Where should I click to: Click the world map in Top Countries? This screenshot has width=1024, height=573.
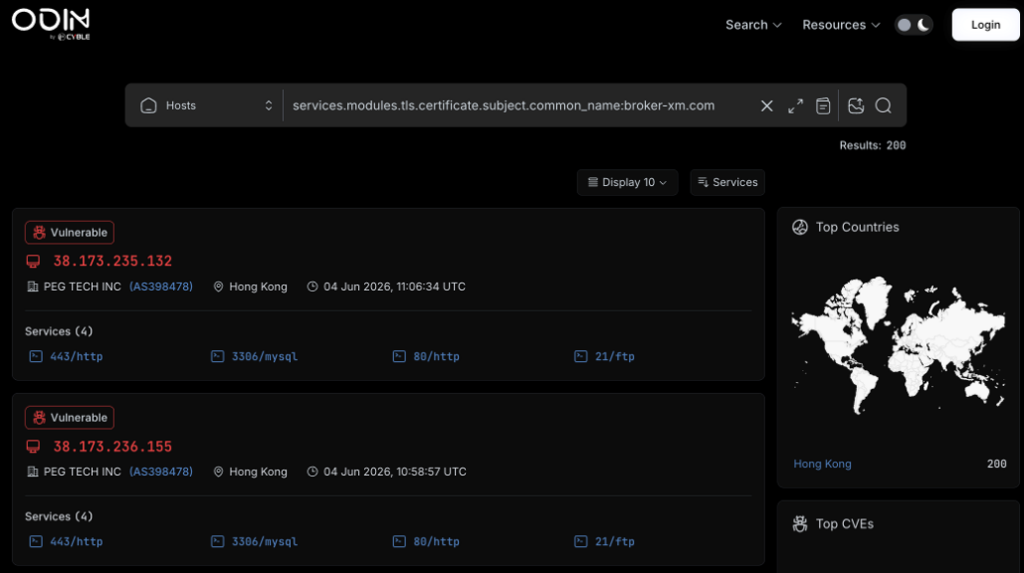point(899,345)
